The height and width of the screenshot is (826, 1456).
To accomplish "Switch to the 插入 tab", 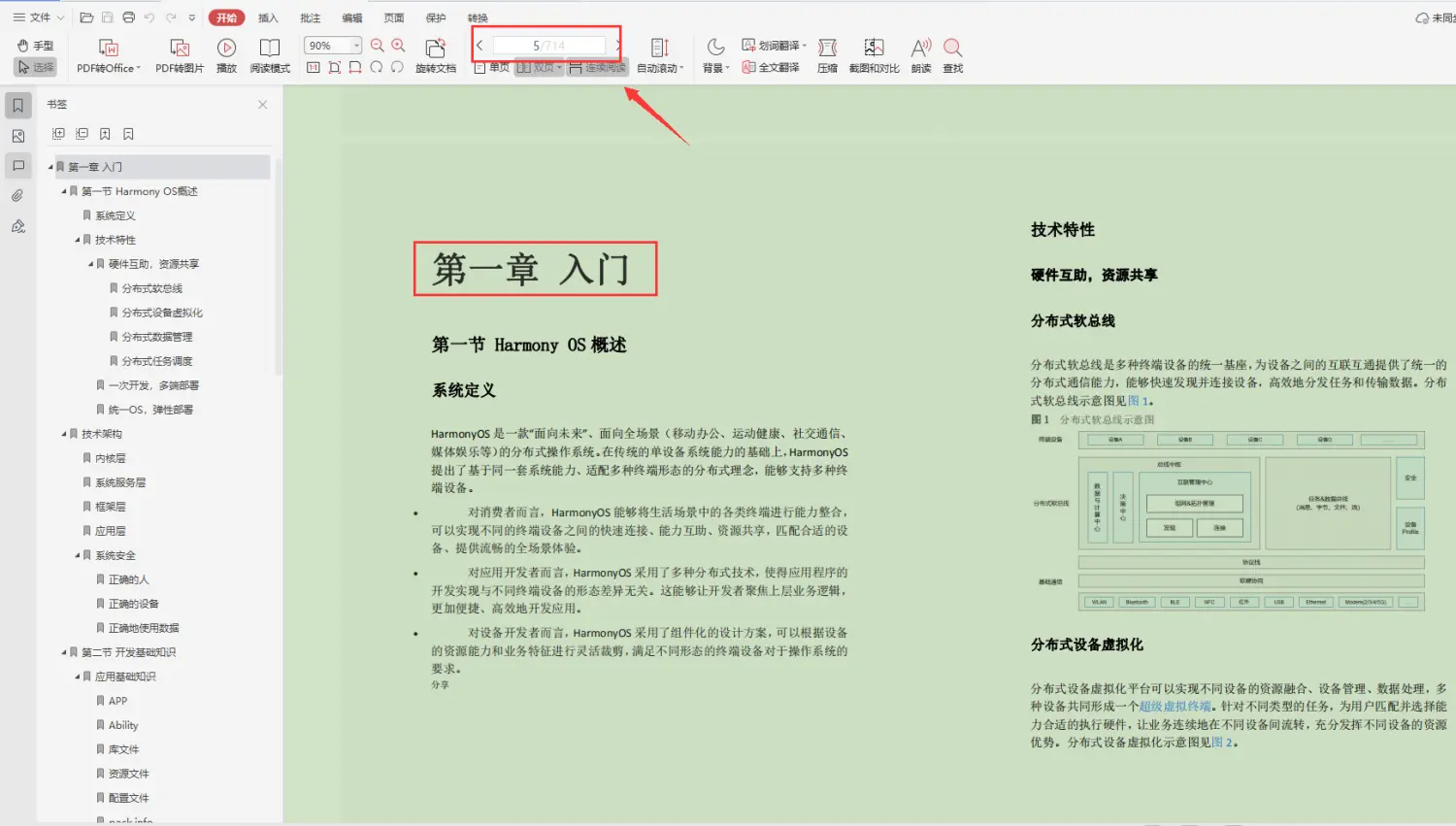I will click(x=268, y=17).
